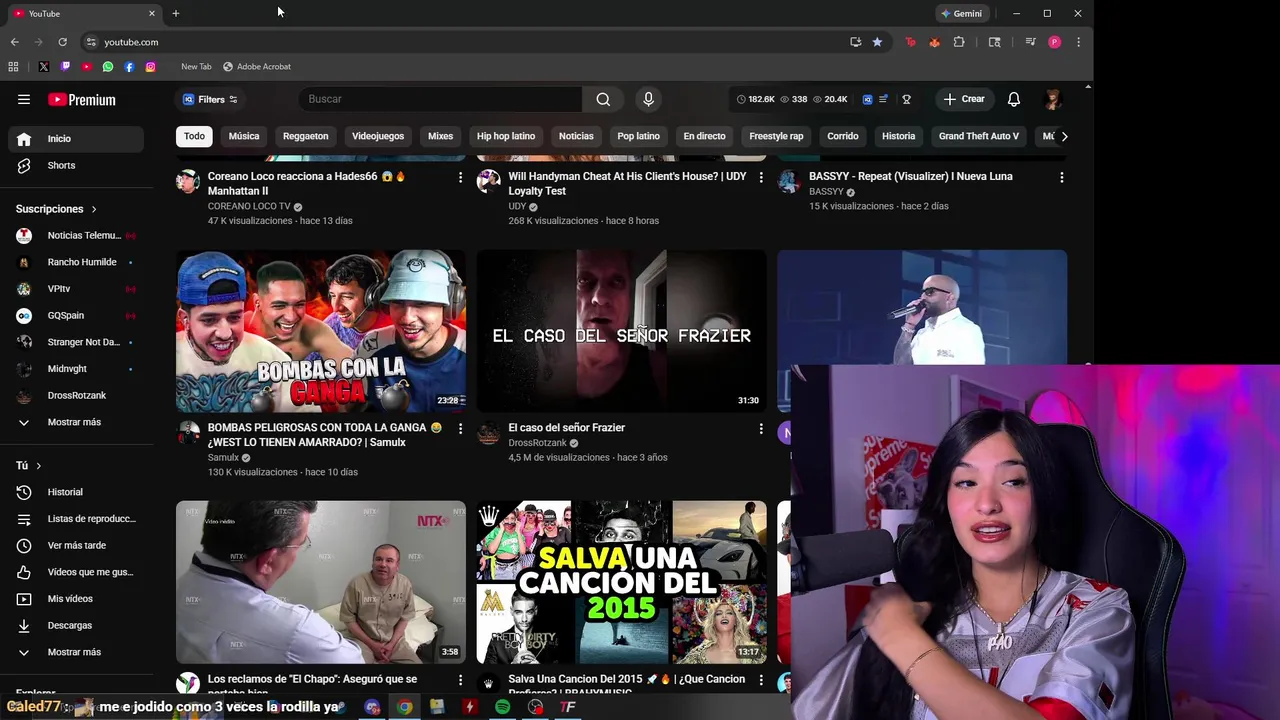The image size is (1280, 720).
Task: Open the YouTube guide hamburger menu
Action: coord(24,99)
